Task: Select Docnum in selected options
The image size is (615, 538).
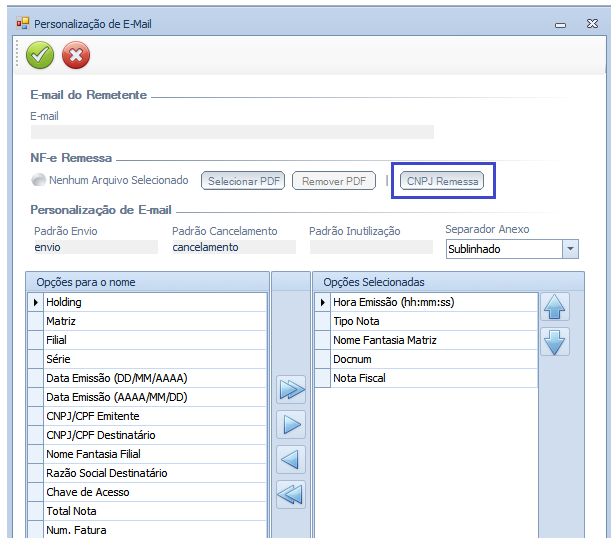Action: [x=434, y=359]
